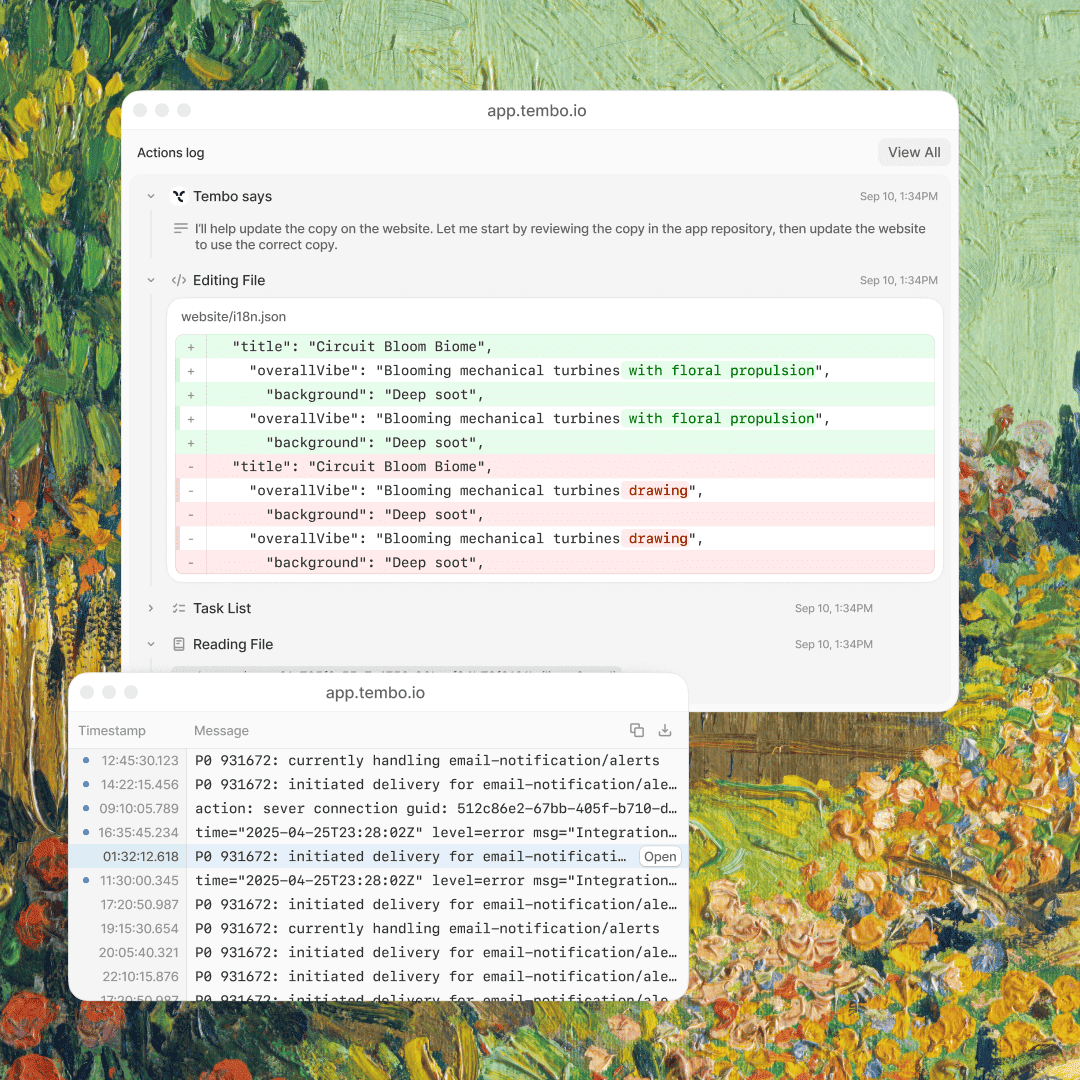Viewport: 1080px width, 1080px height.
Task: Click the first added title diff line
Action: 362,347
